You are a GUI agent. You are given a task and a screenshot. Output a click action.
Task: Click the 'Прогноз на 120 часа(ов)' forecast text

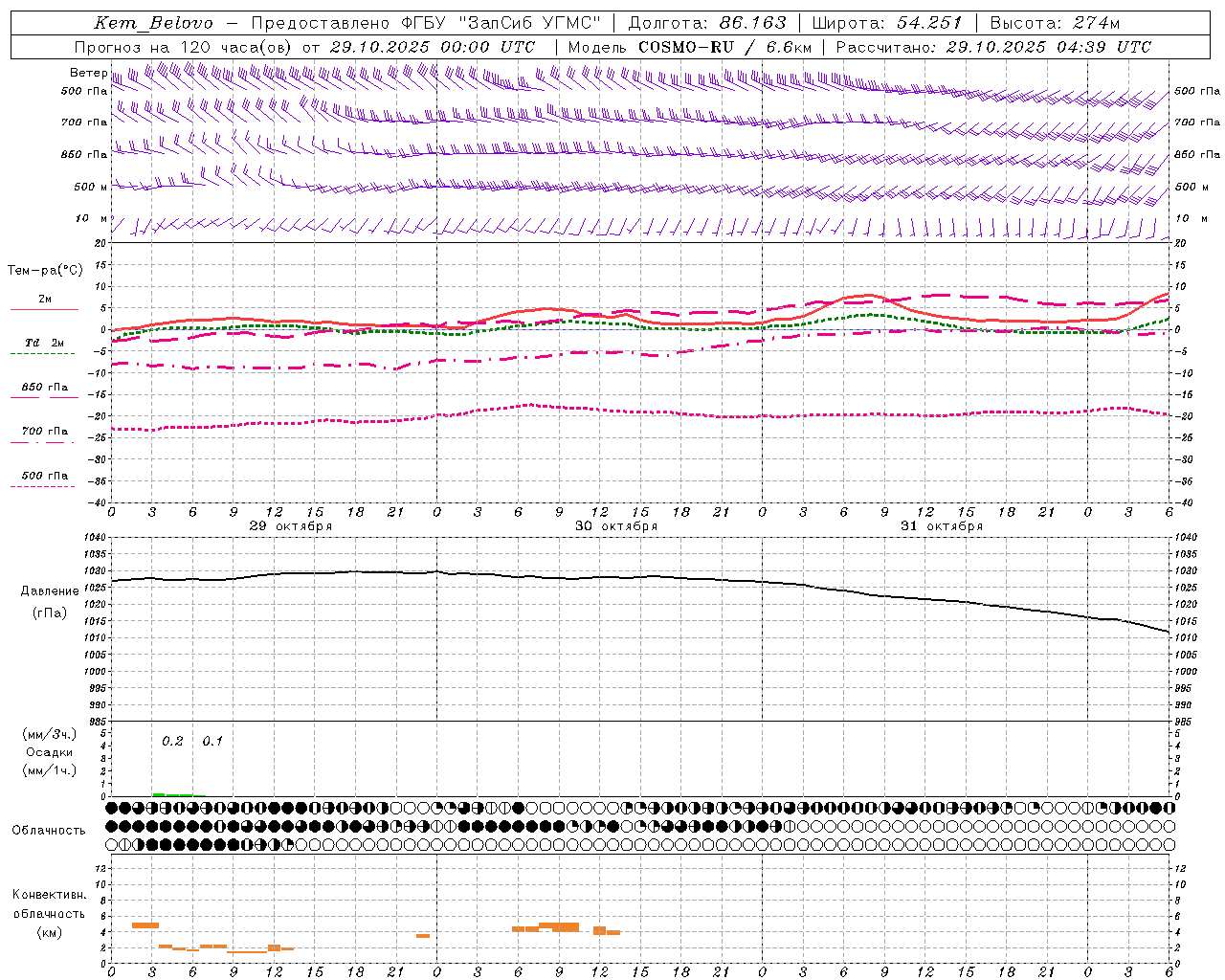pos(184,47)
